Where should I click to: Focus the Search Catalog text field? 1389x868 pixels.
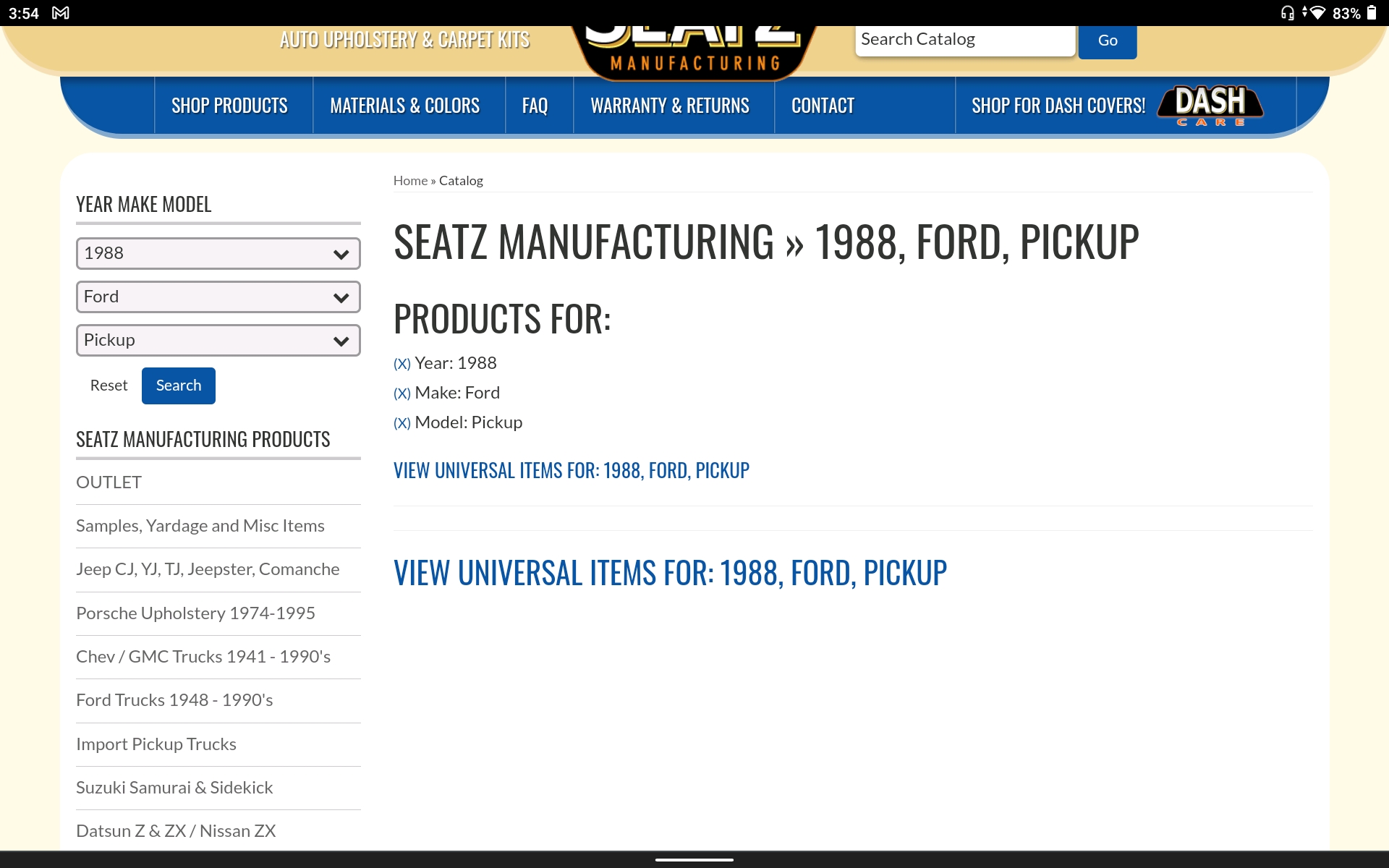[x=964, y=40]
